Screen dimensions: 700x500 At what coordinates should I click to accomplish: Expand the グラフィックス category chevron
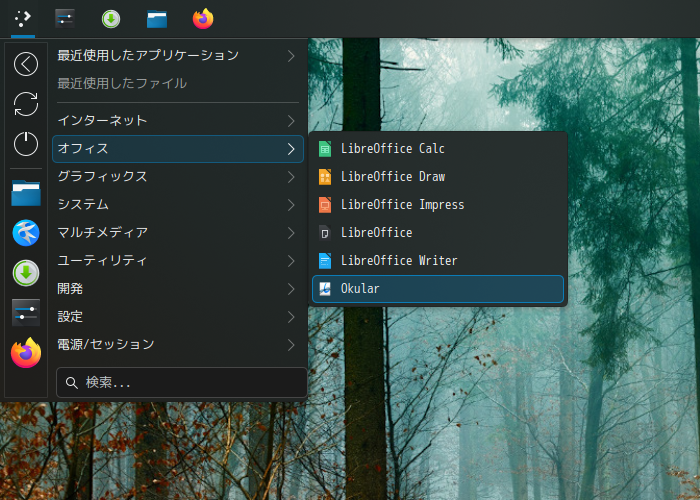point(291,177)
